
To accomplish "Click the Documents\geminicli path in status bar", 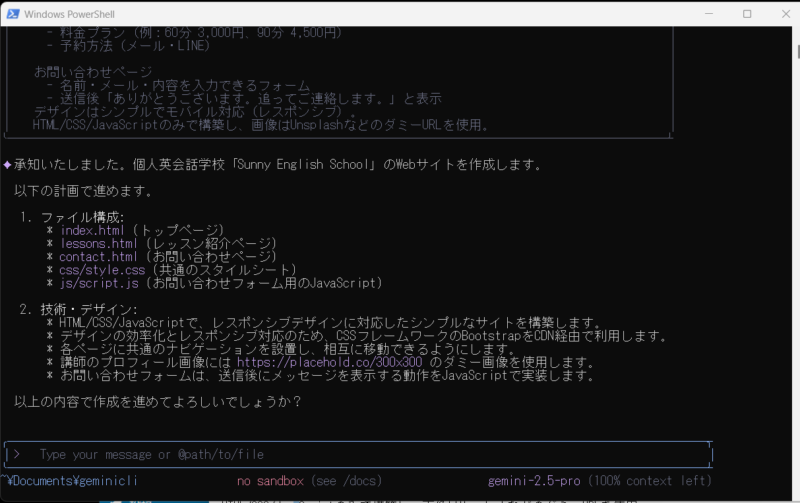I will [69, 481].
